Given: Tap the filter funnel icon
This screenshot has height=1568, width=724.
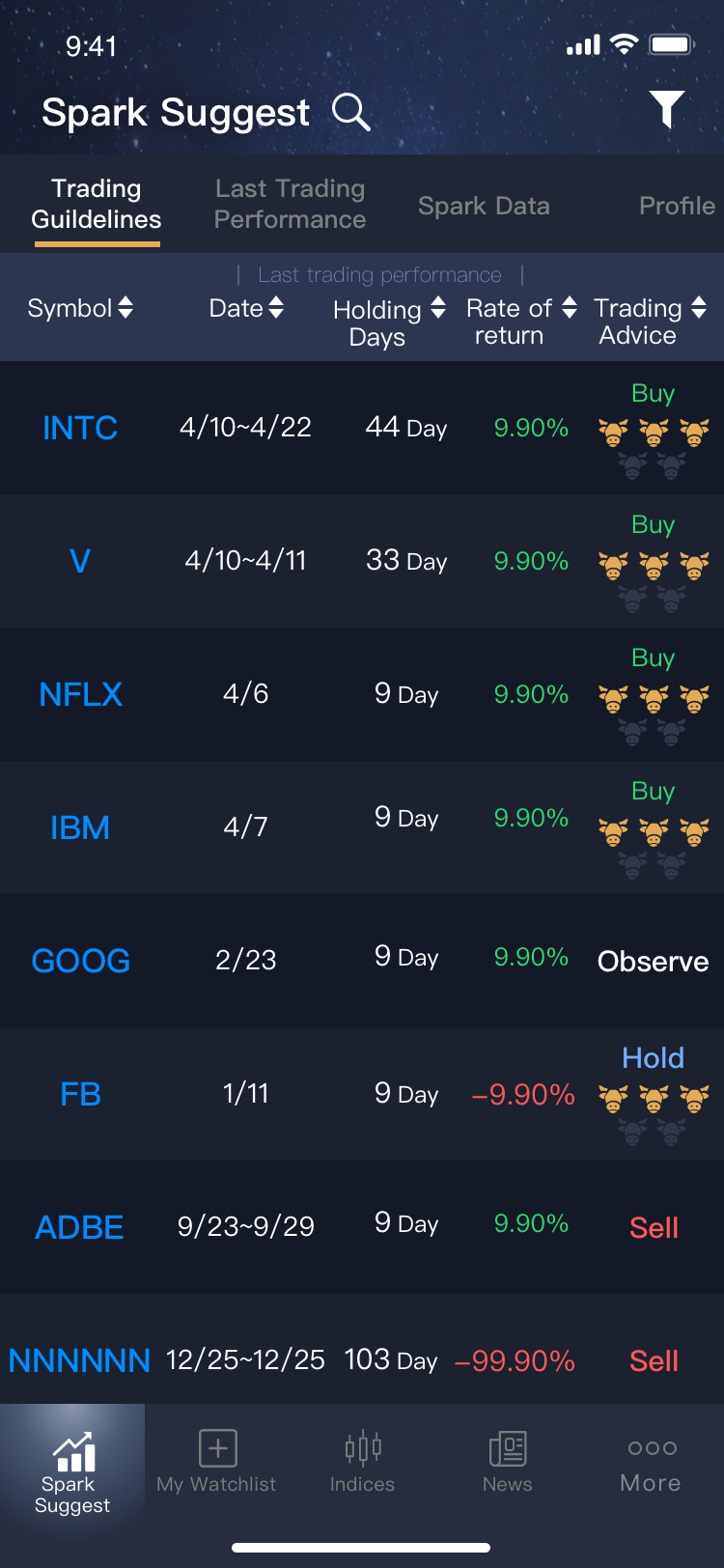Looking at the screenshot, I should [667, 109].
